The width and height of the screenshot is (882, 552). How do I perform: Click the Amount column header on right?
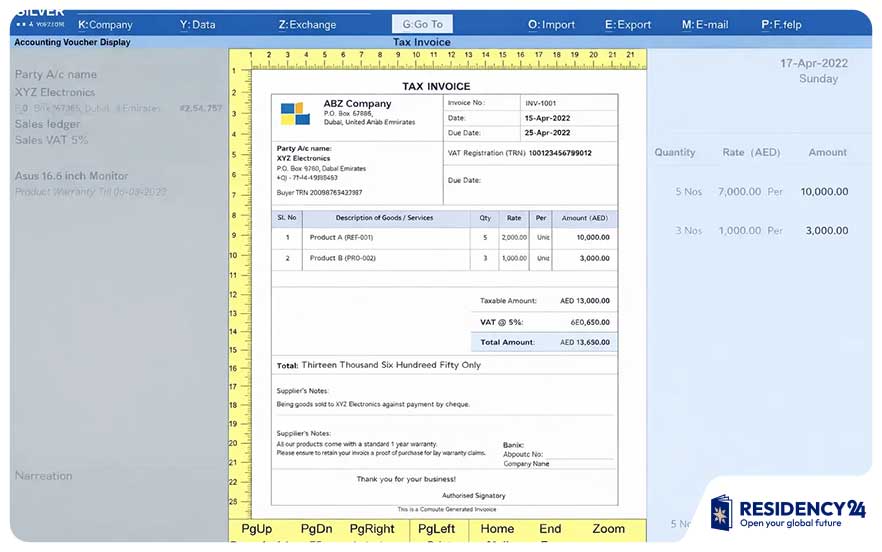pyautogui.click(x=827, y=152)
